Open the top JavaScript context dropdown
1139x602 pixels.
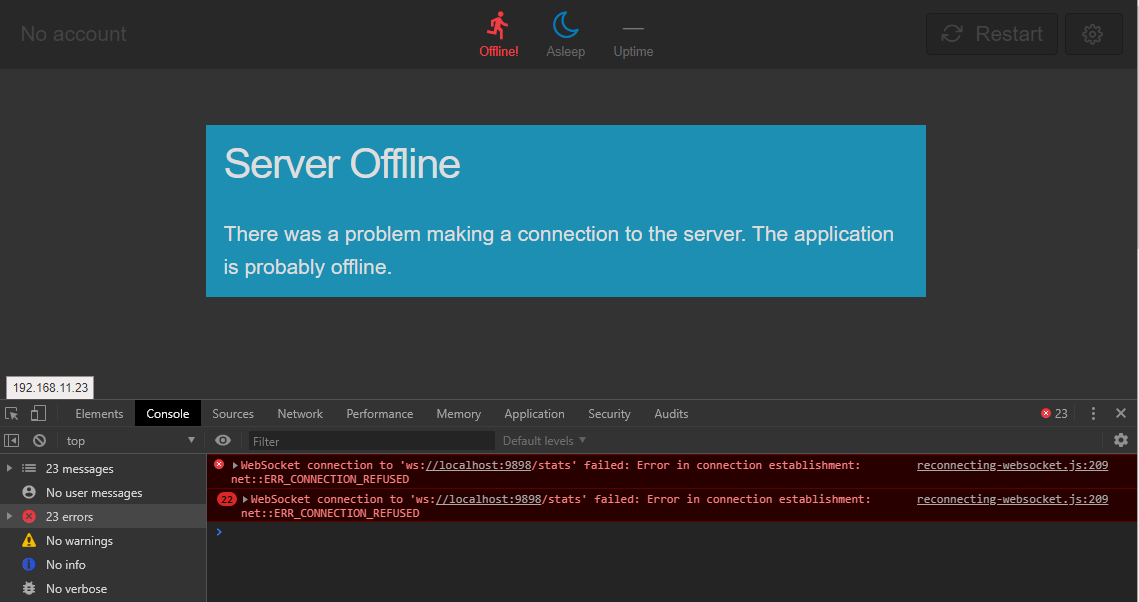click(130, 441)
